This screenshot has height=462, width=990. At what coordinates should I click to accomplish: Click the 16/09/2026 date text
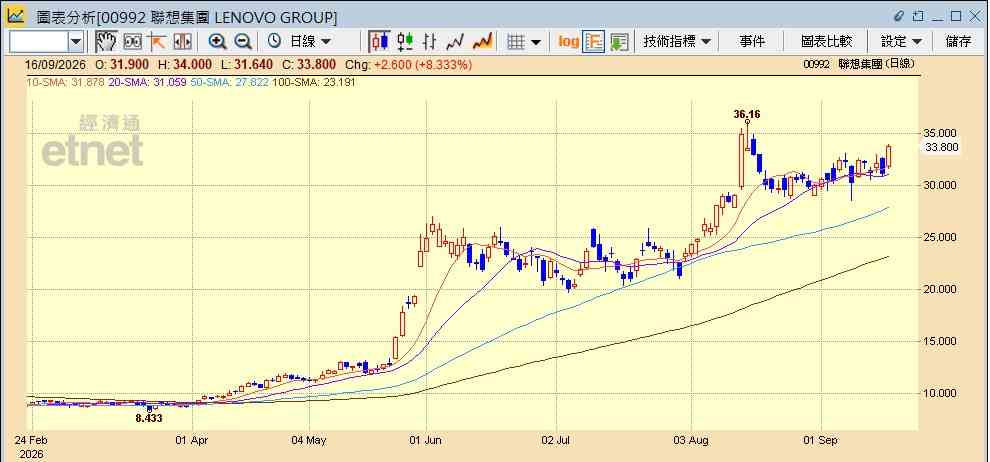(x=54, y=64)
